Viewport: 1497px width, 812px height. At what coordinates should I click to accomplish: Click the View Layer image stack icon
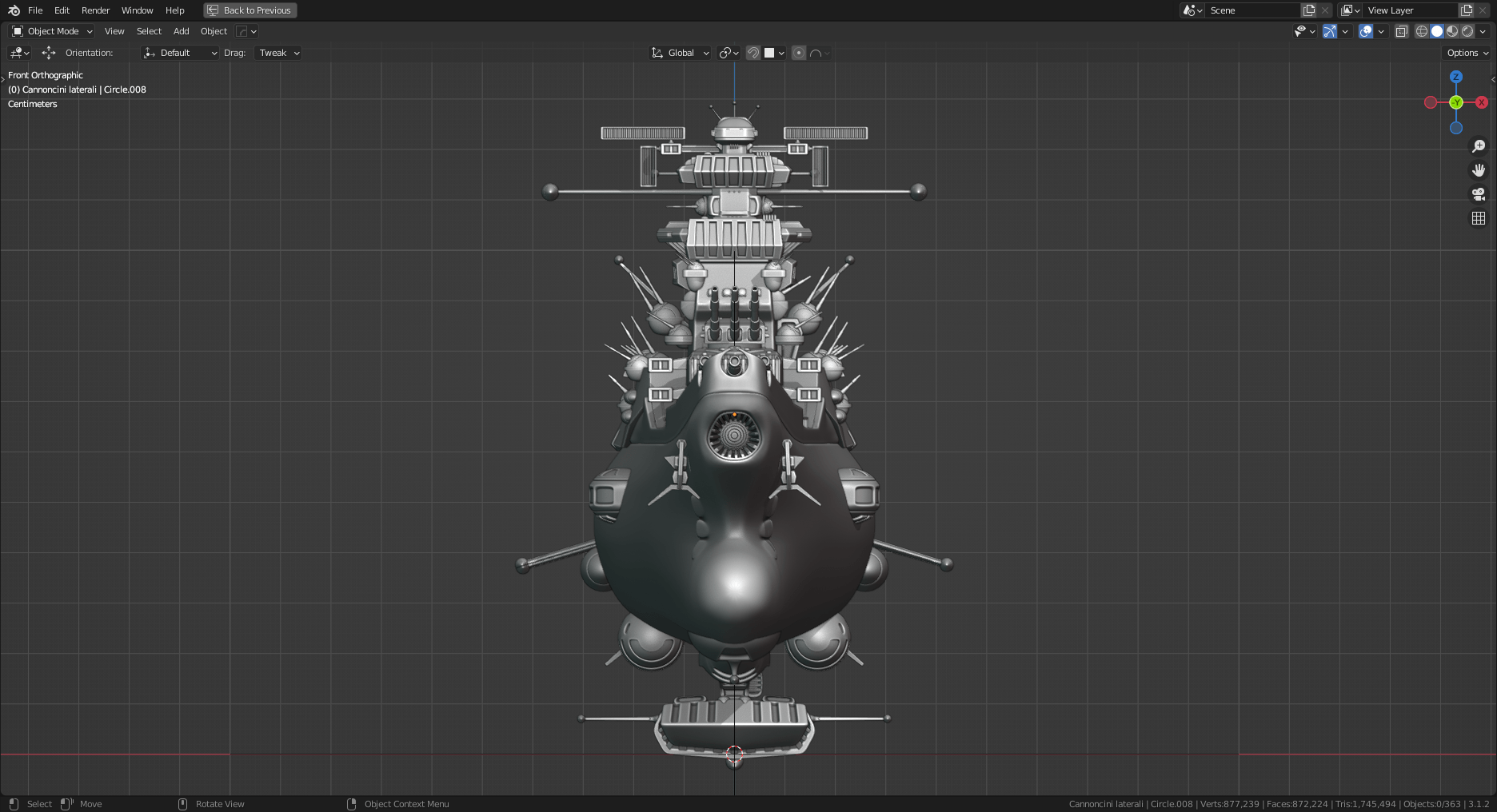tap(1347, 10)
